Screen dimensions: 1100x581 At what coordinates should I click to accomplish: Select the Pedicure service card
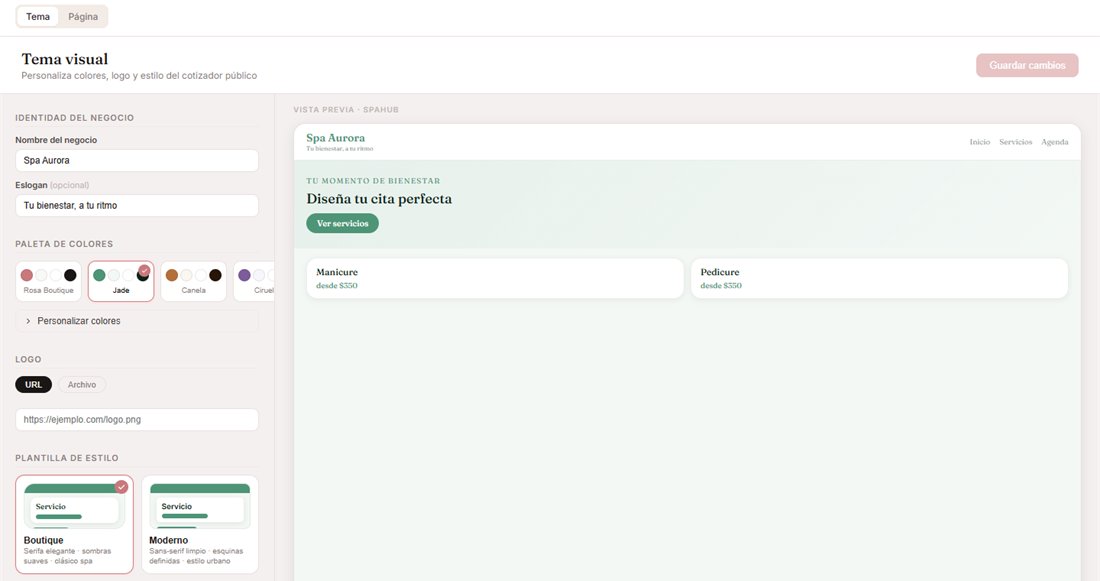click(x=879, y=278)
